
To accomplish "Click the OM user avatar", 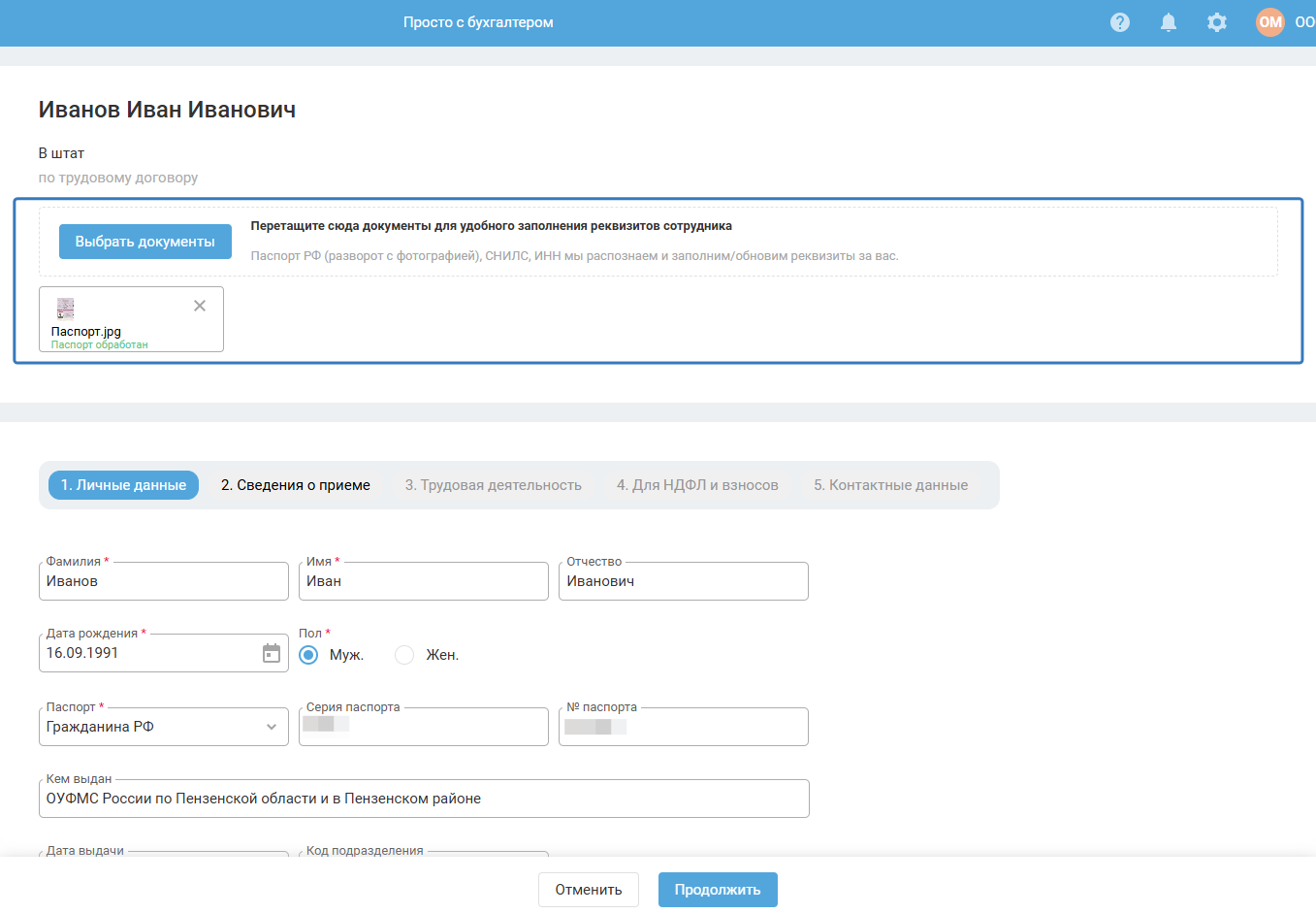I will click(x=1270, y=22).
